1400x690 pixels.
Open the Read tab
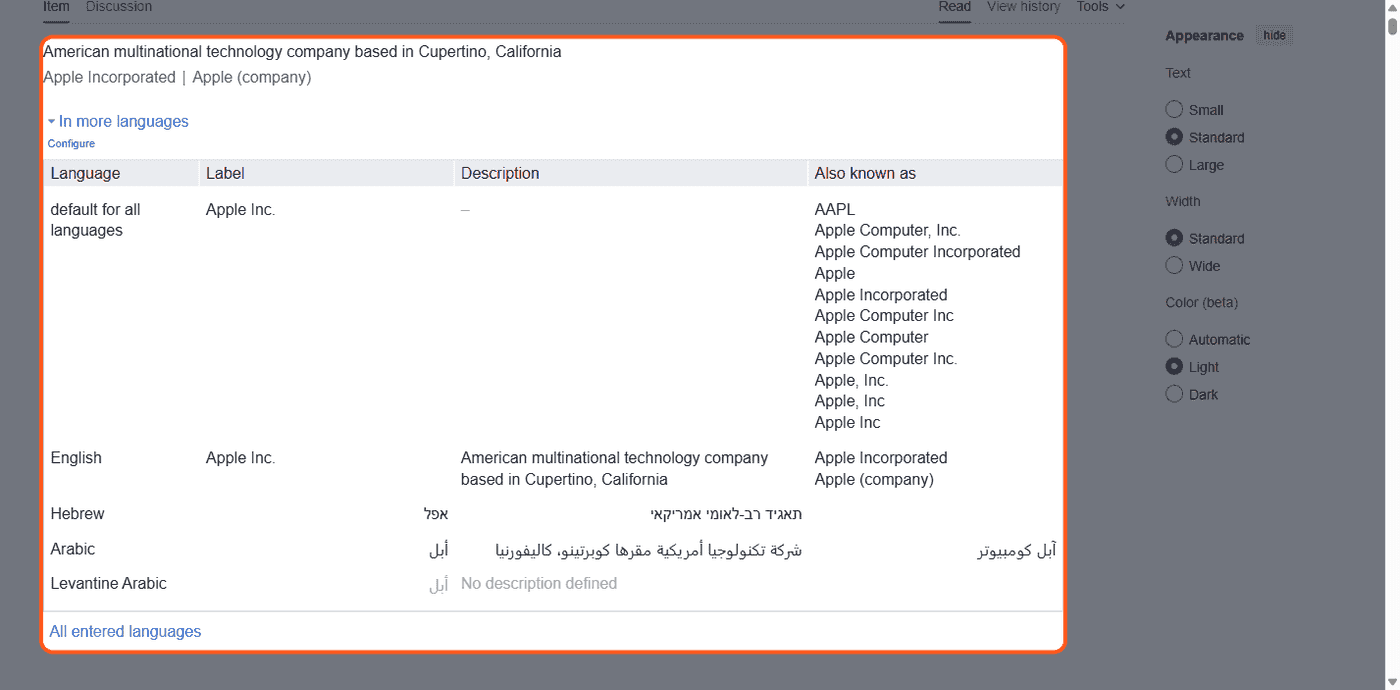pyautogui.click(x=954, y=7)
